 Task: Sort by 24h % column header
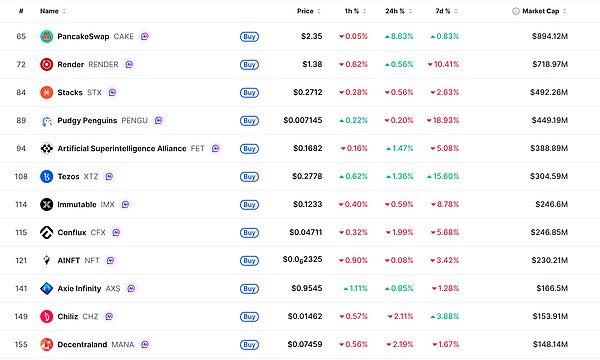[x=398, y=11]
